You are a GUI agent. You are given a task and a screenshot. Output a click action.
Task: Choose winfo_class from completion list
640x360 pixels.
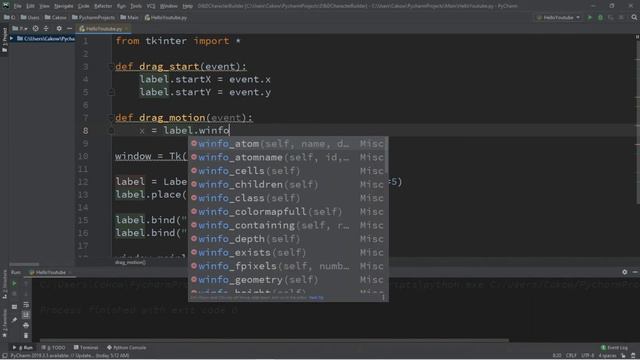point(287,198)
